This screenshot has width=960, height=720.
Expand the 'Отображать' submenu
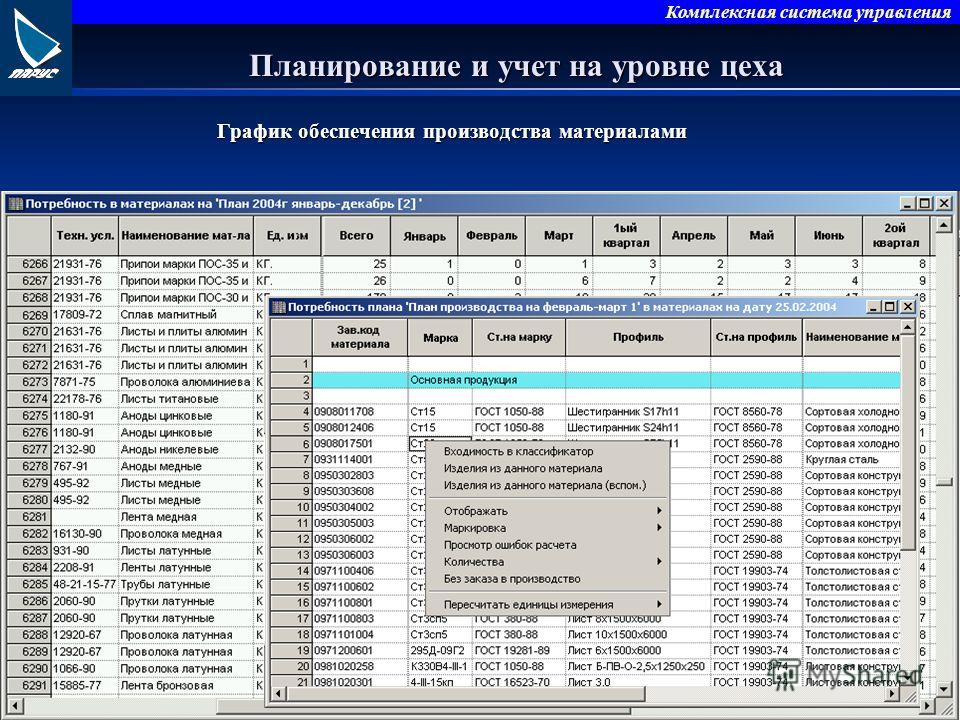pos(548,511)
